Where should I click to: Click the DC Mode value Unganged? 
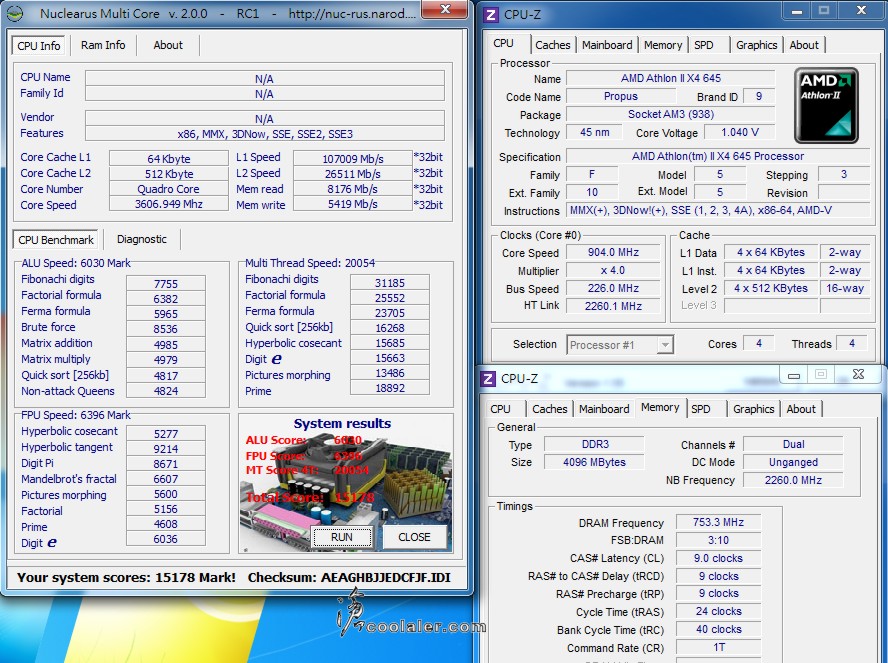[x=793, y=462]
